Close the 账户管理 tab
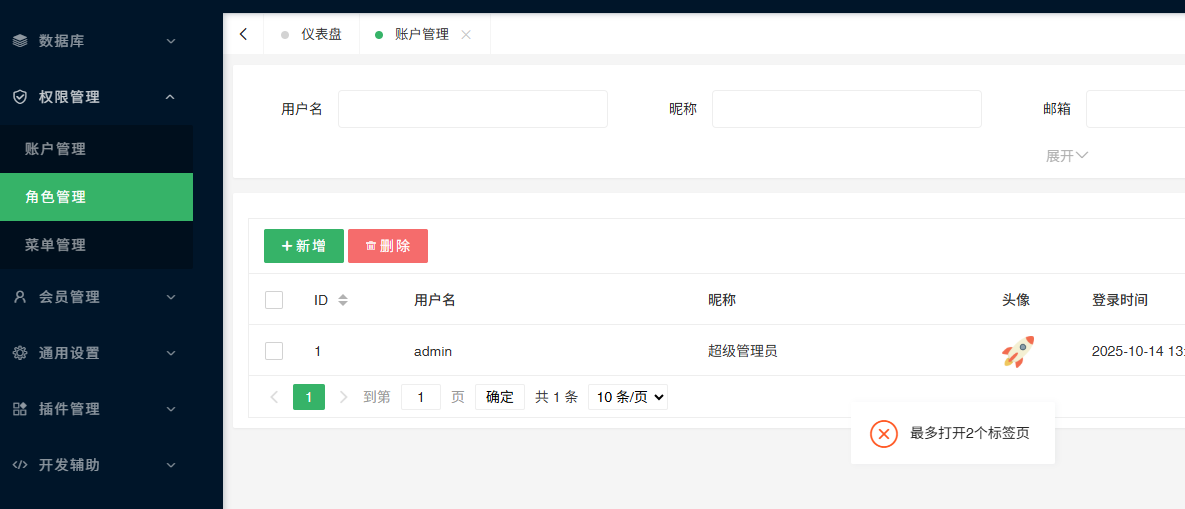This screenshot has width=1185, height=509. point(466,34)
